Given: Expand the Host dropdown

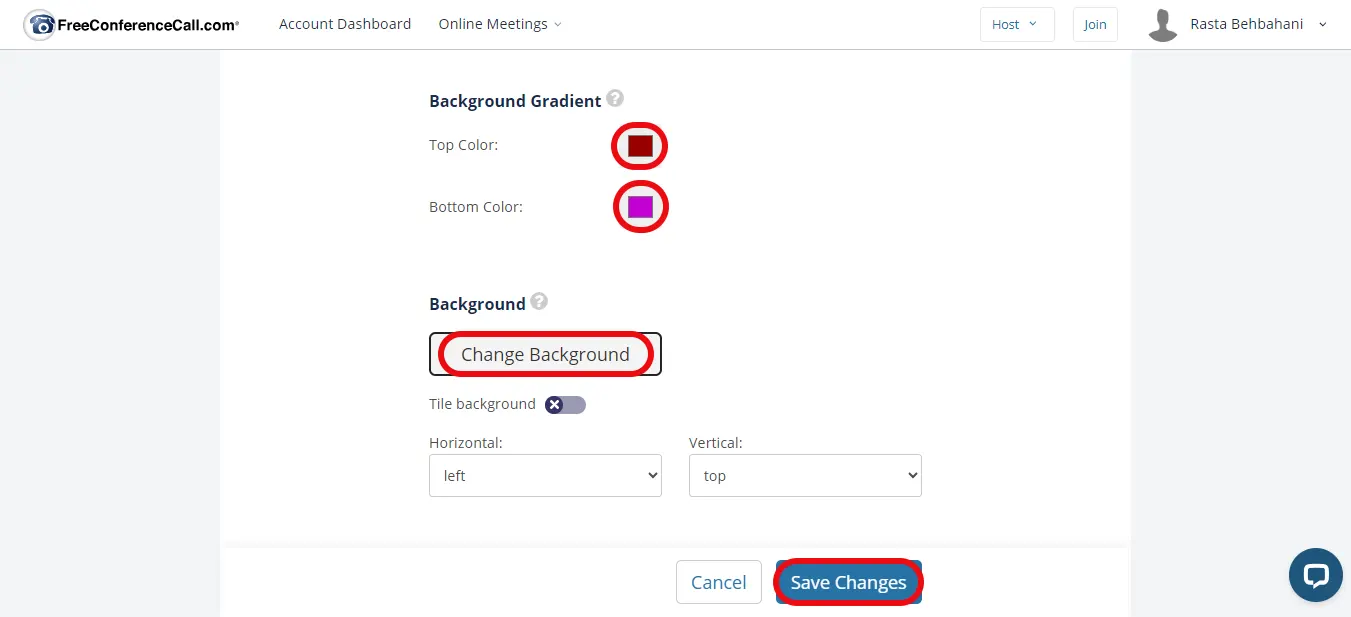Looking at the screenshot, I should (x=1016, y=25).
